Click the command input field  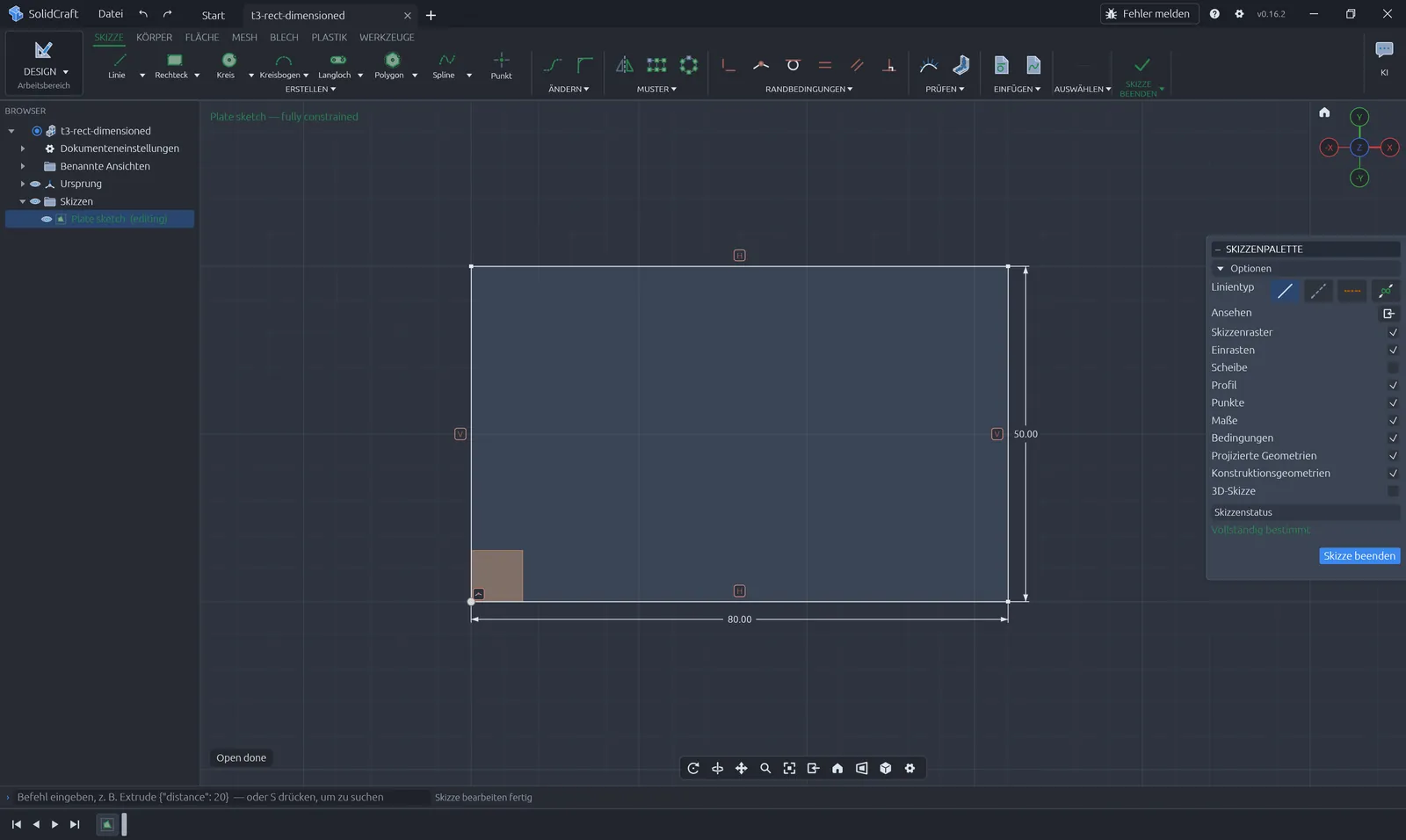point(221,797)
